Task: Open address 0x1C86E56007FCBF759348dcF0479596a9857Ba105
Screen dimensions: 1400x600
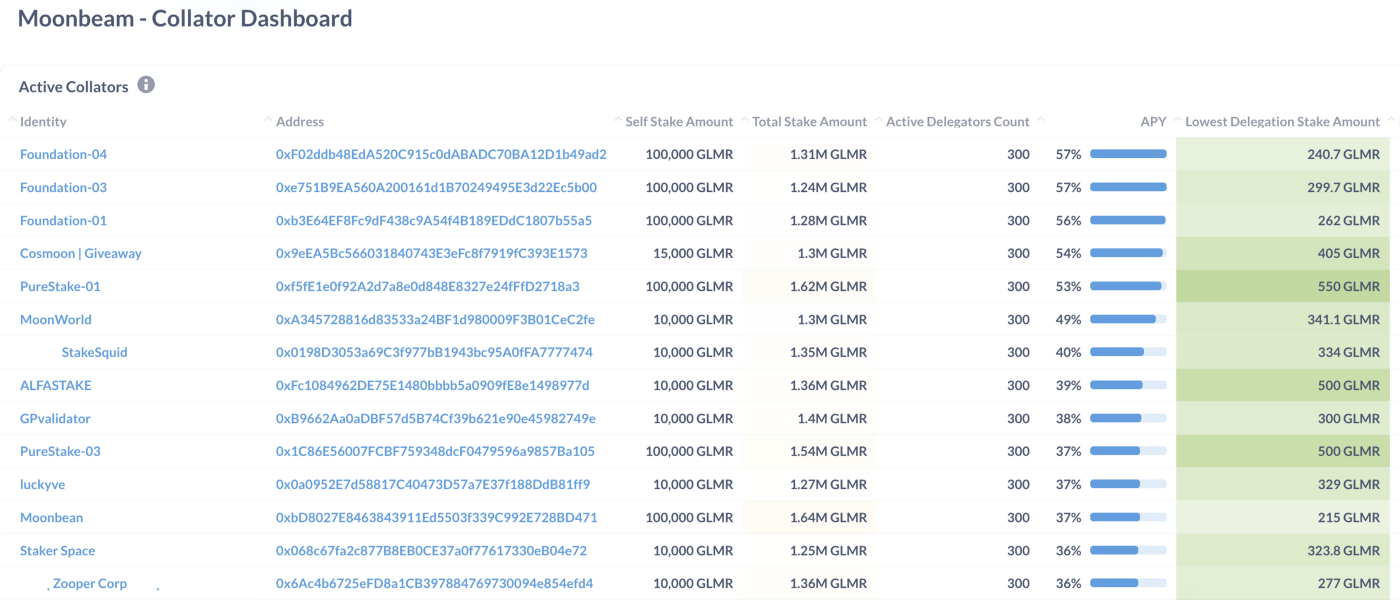Action: tap(435, 451)
